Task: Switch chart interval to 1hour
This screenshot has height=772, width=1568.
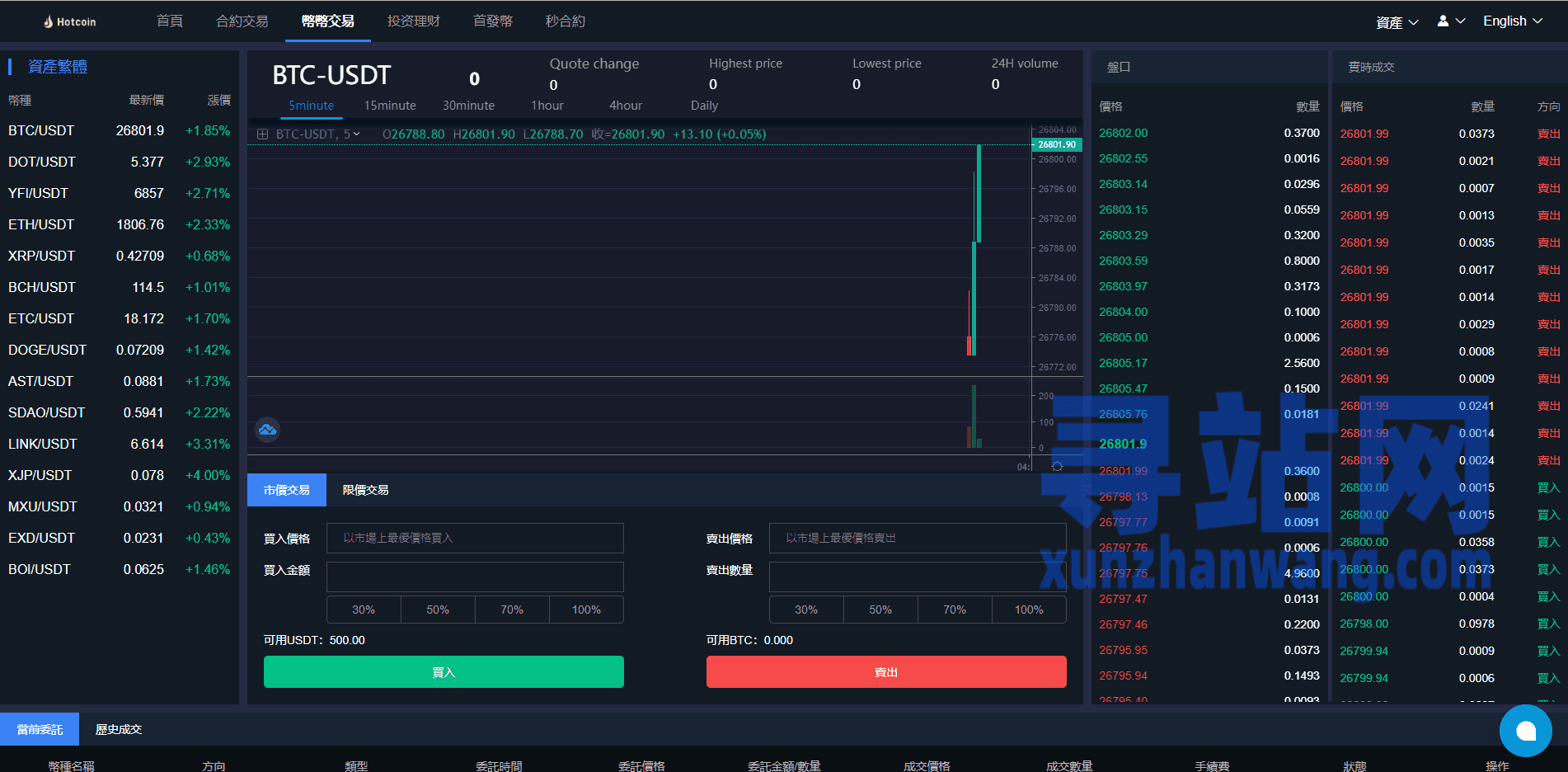Action: tap(547, 106)
